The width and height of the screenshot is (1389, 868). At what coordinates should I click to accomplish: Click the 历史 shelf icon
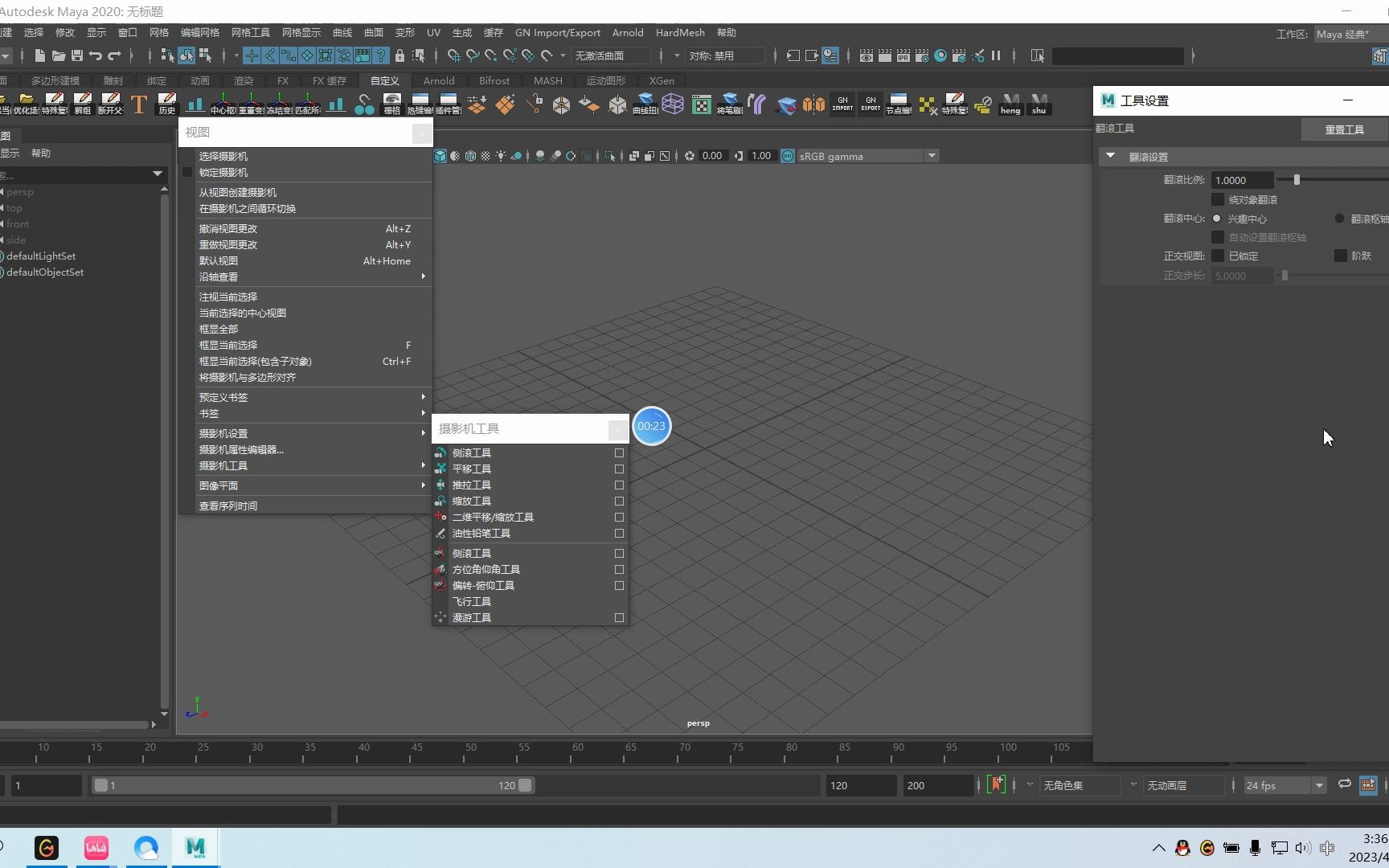tap(166, 104)
